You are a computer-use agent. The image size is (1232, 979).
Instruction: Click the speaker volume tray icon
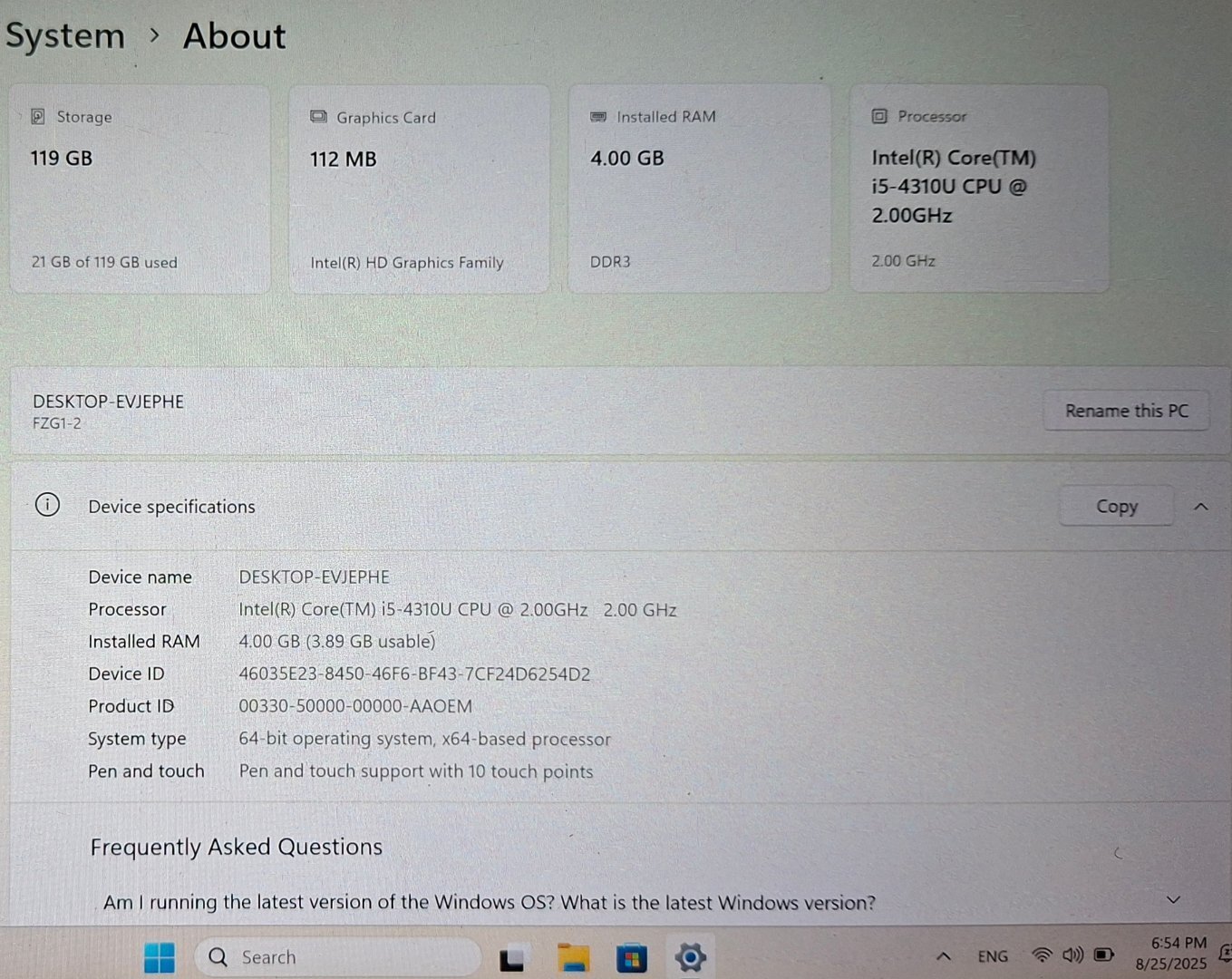(1073, 955)
